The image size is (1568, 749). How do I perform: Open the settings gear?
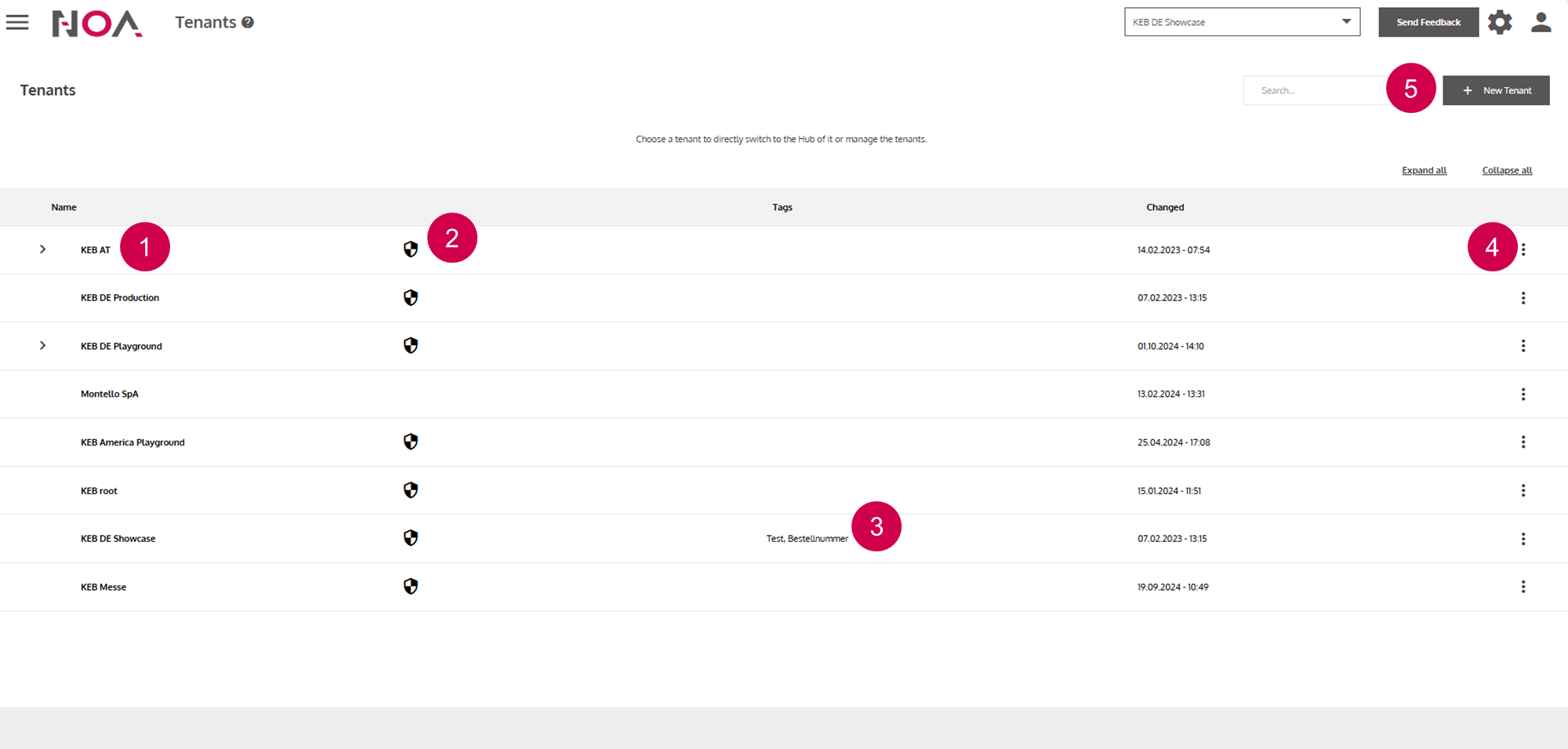coord(1500,23)
